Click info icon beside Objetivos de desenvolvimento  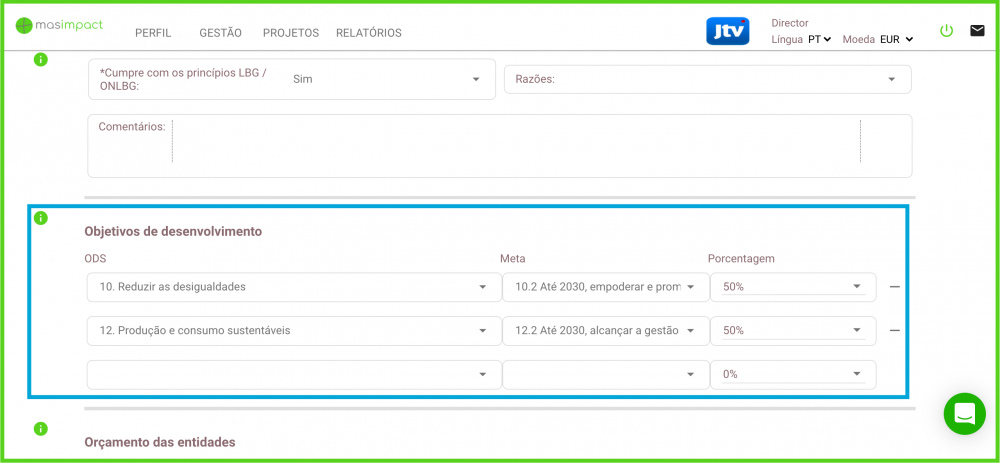coord(41,218)
